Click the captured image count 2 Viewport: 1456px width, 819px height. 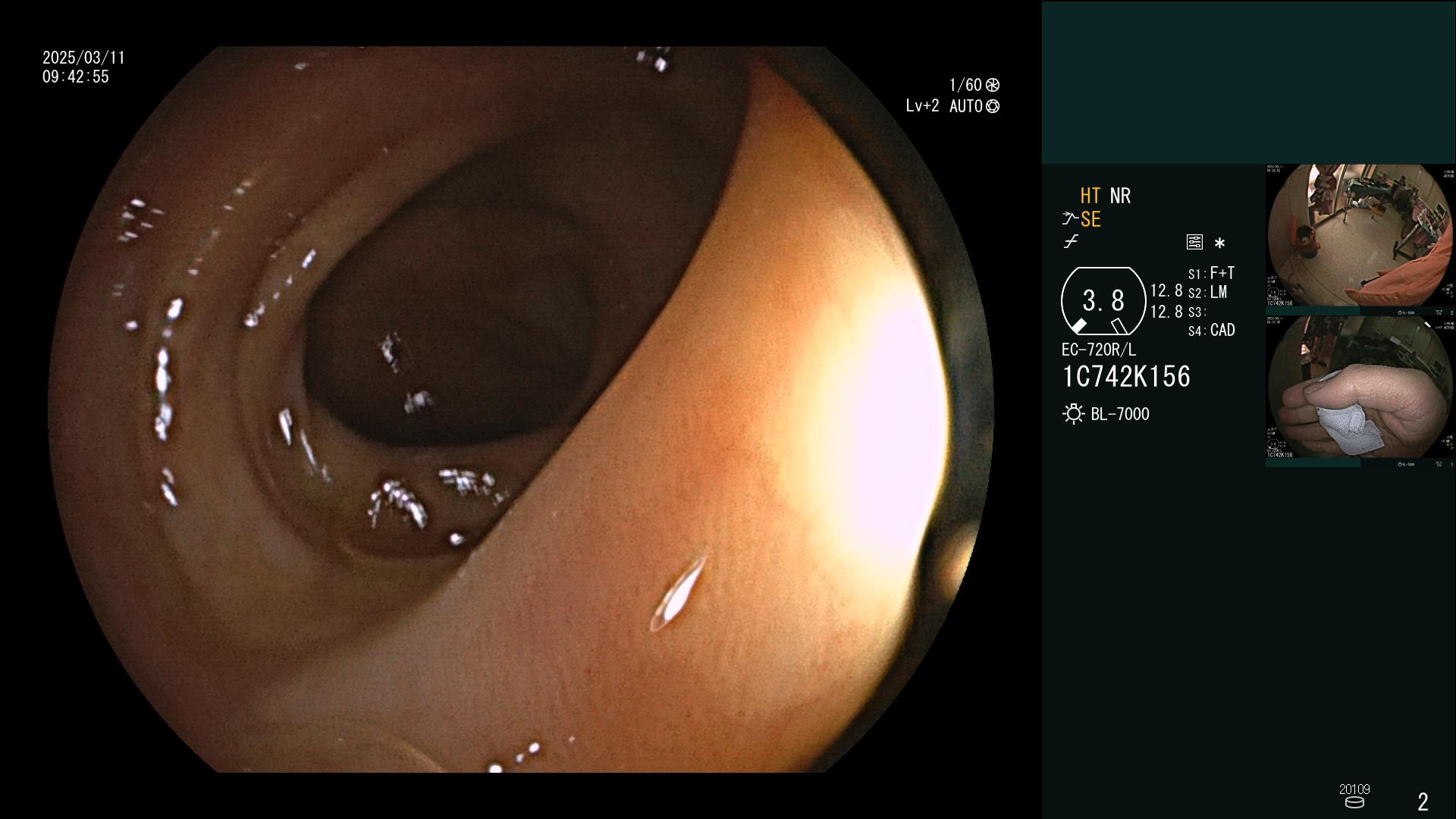[1423, 802]
